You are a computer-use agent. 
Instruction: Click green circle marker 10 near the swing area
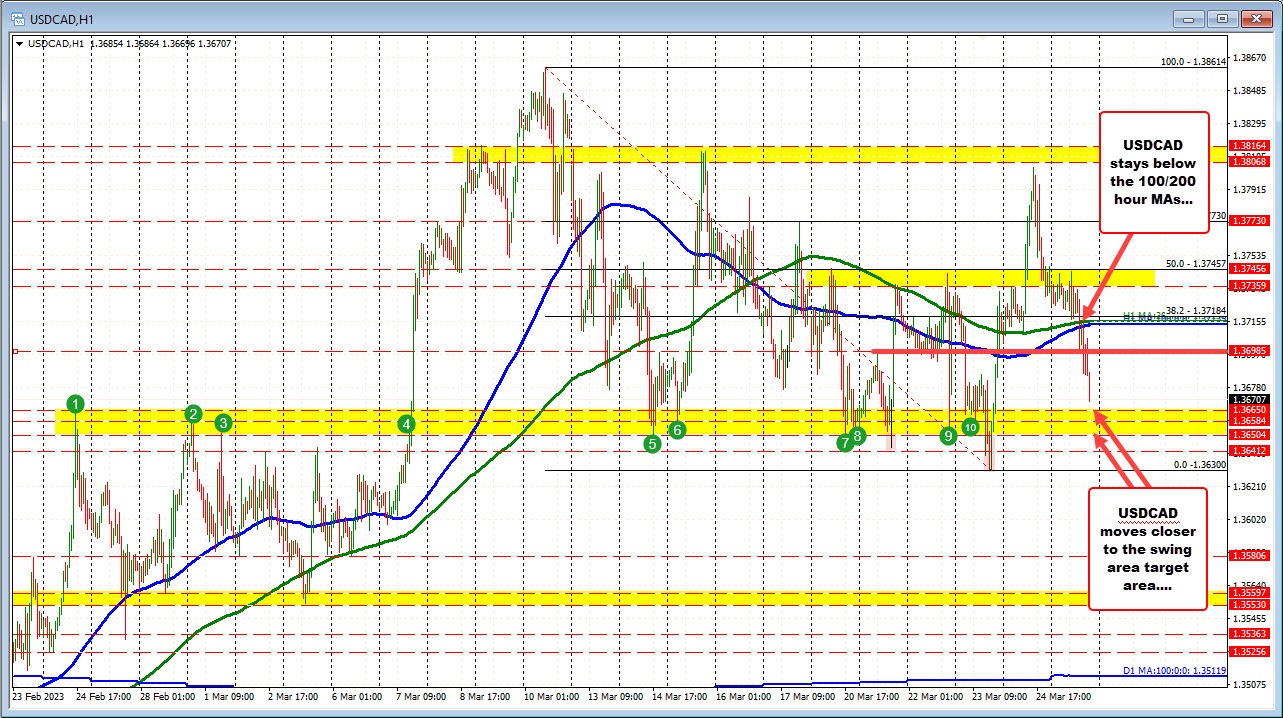tap(969, 427)
